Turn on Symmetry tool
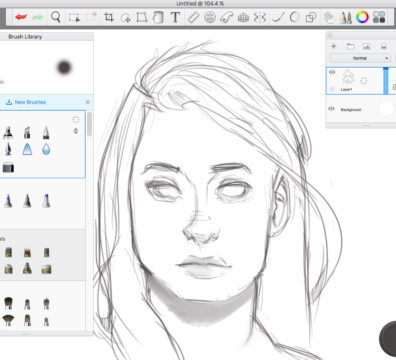The image size is (396, 360). coord(260,17)
